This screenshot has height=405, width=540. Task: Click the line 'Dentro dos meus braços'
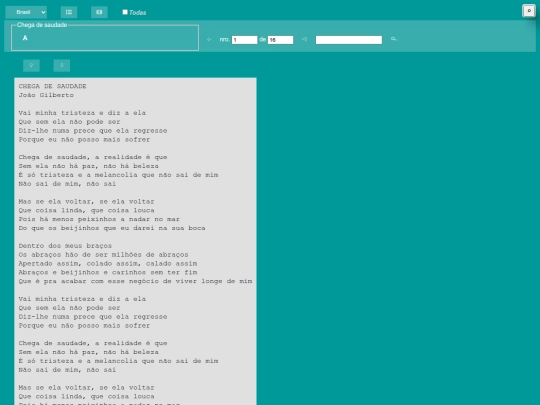pyautogui.click(x=65, y=246)
